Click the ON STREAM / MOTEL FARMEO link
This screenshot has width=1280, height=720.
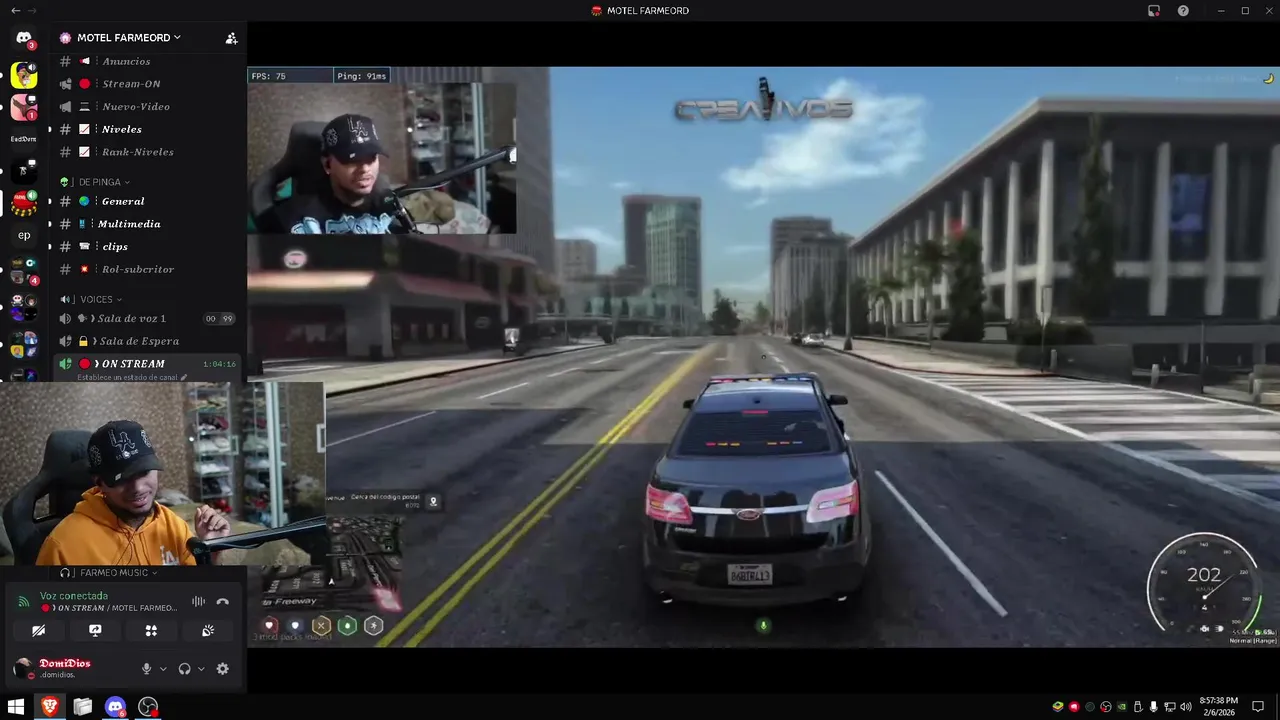point(109,608)
